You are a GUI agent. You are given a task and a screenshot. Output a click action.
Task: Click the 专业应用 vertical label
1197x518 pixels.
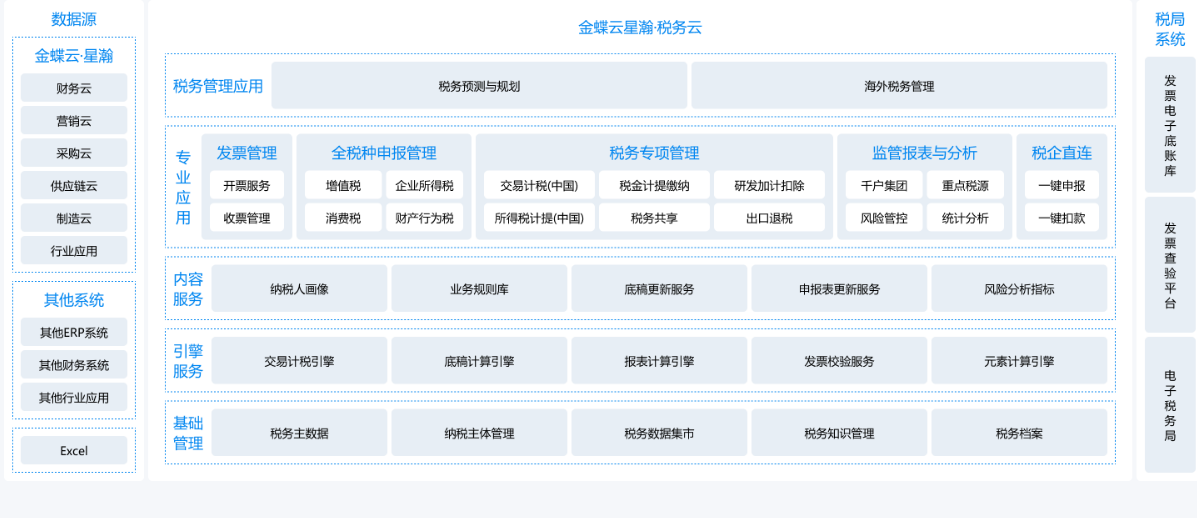point(183,188)
